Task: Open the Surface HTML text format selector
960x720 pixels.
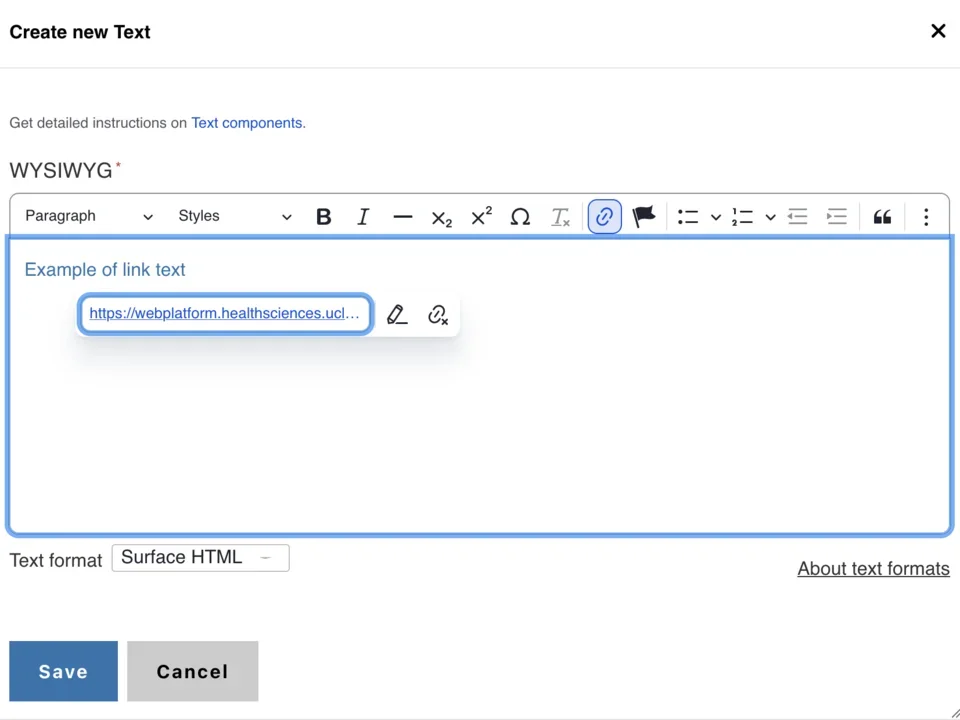Action: (x=200, y=557)
